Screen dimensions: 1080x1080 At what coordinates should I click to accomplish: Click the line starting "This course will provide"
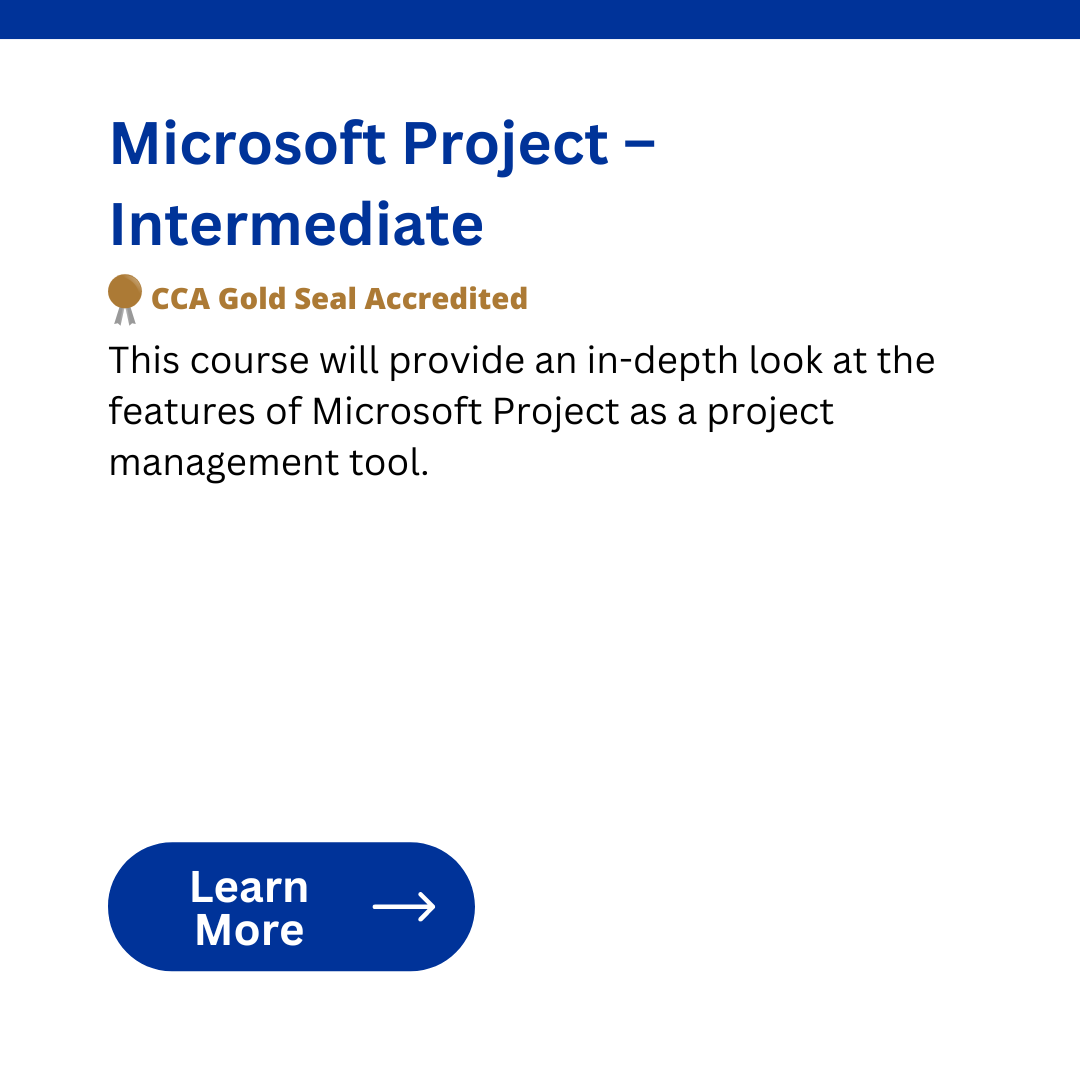(x=522, y=360)
